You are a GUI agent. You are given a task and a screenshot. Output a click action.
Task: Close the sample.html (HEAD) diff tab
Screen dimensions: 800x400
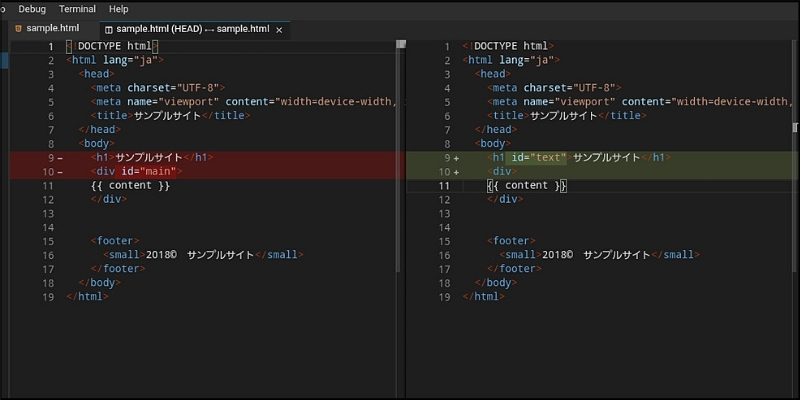[279, 30]
